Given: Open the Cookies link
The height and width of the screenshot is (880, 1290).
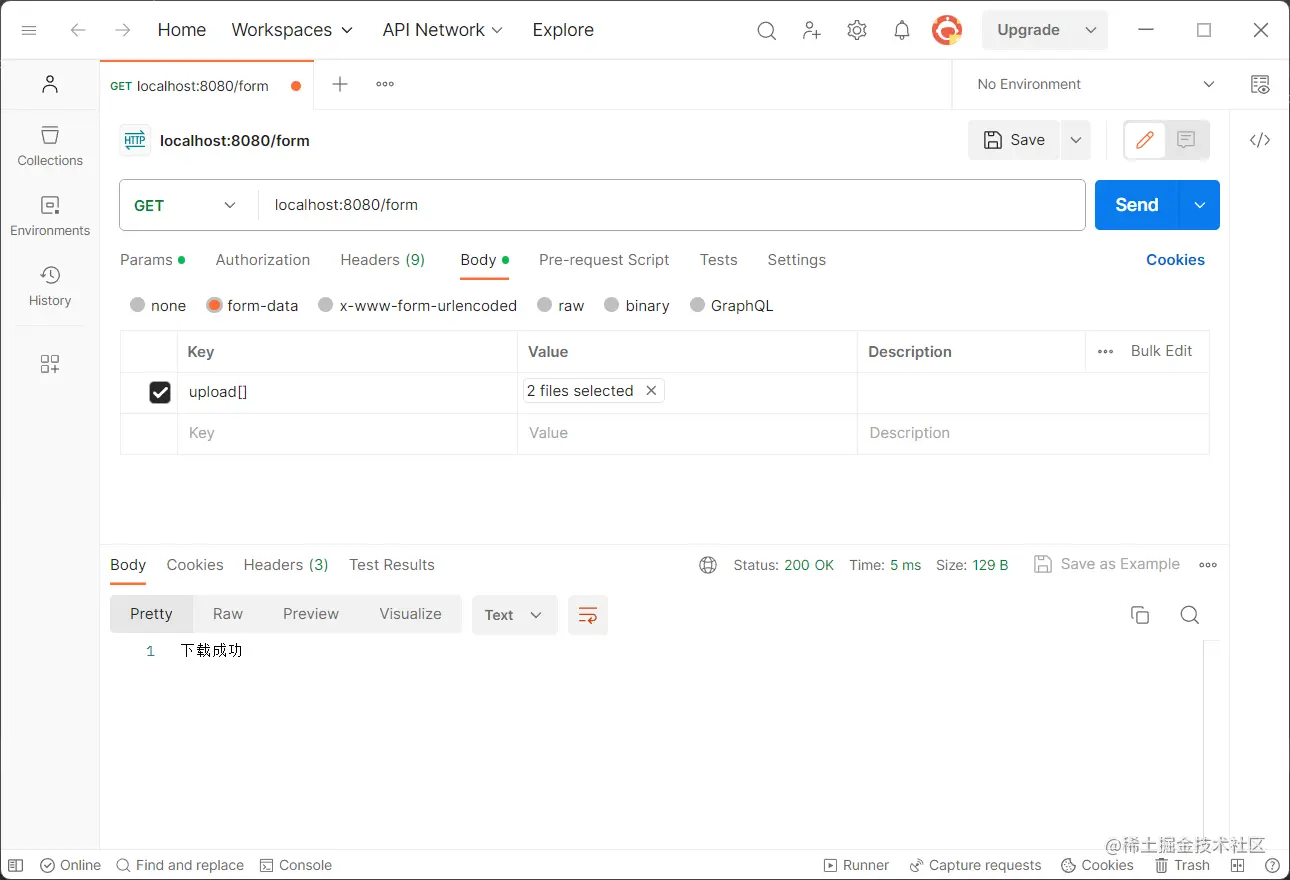Looking at the screenshot, I should 1175,260.
